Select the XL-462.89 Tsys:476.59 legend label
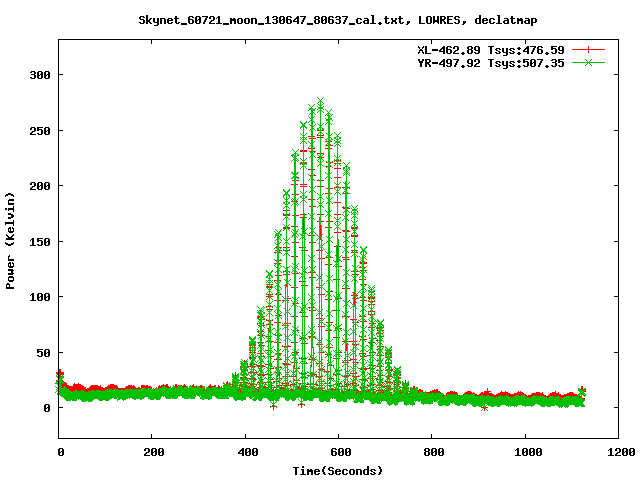Viewport: 640px width, 480px height. pyautogui.click(x=491, y=50)
